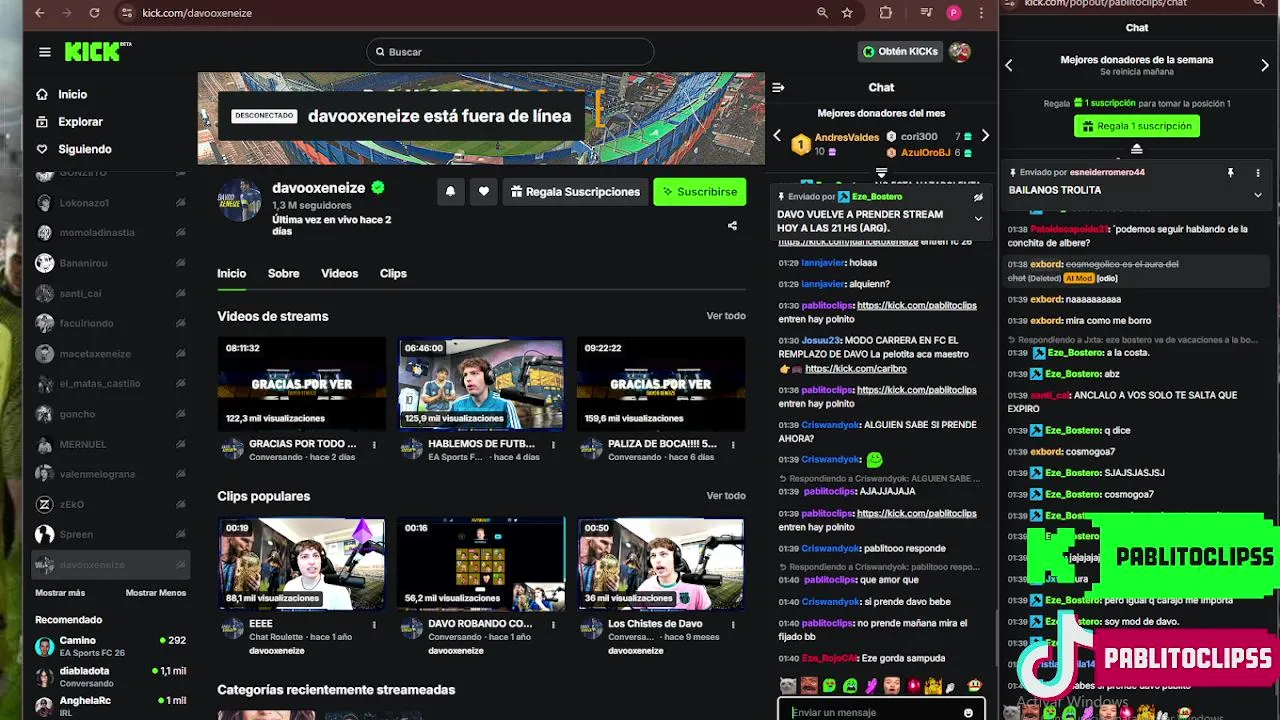Image resolution: width=1280 pixels, height=720 pixels.
Task: Switch to the Sobre tab
Action: [283, 273]
